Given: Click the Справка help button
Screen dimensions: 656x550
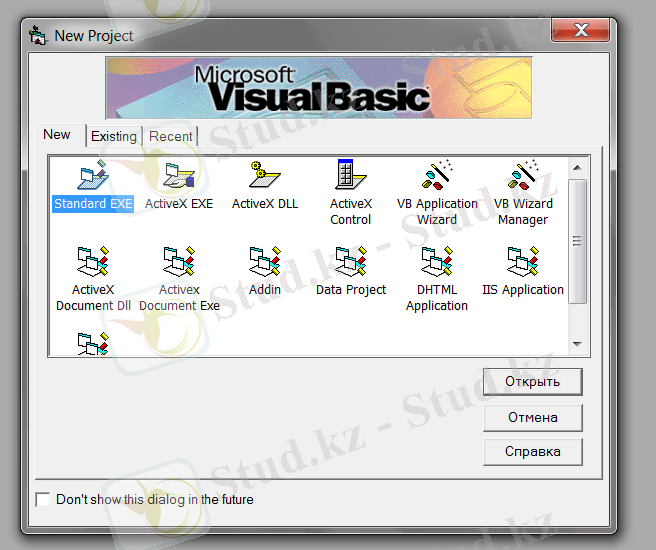Looking at the screenshot, I should [533, 452].
